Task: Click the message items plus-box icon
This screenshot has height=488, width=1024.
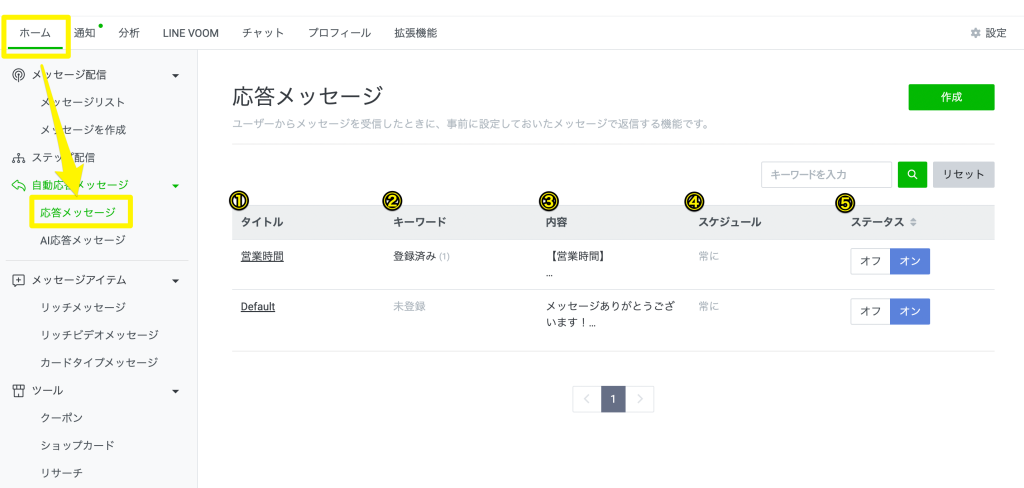Action: coord(18,280)
